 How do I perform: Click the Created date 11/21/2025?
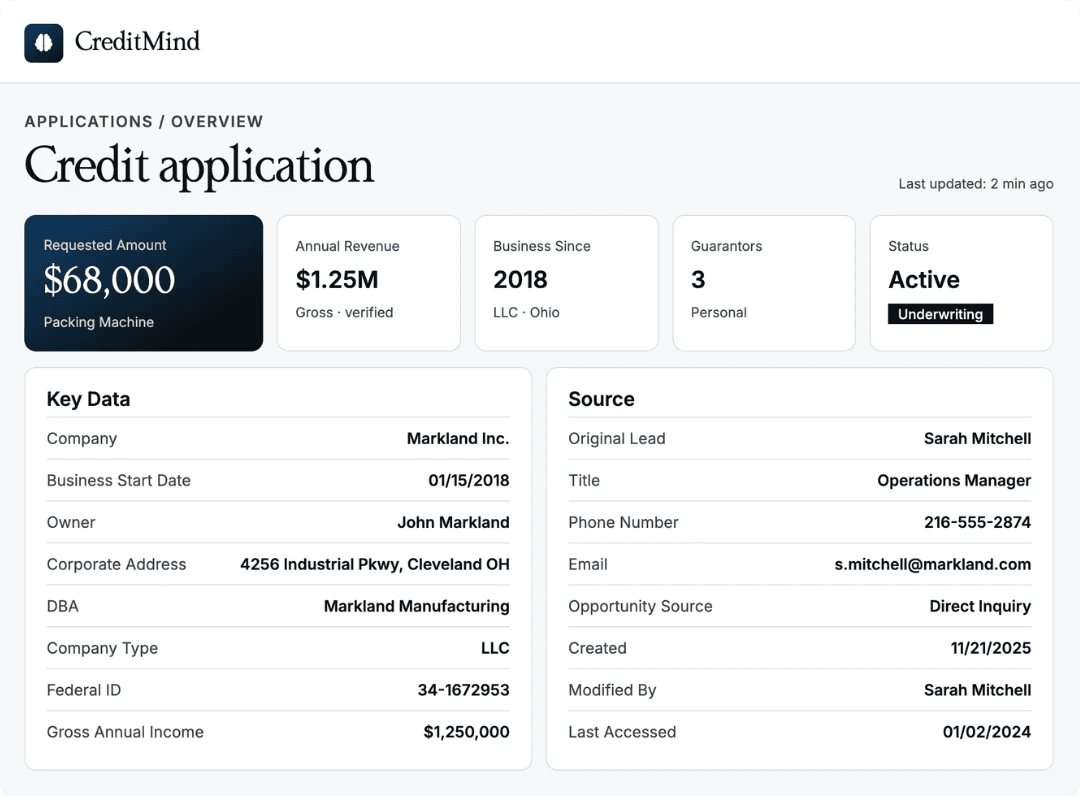click(990, 648)
